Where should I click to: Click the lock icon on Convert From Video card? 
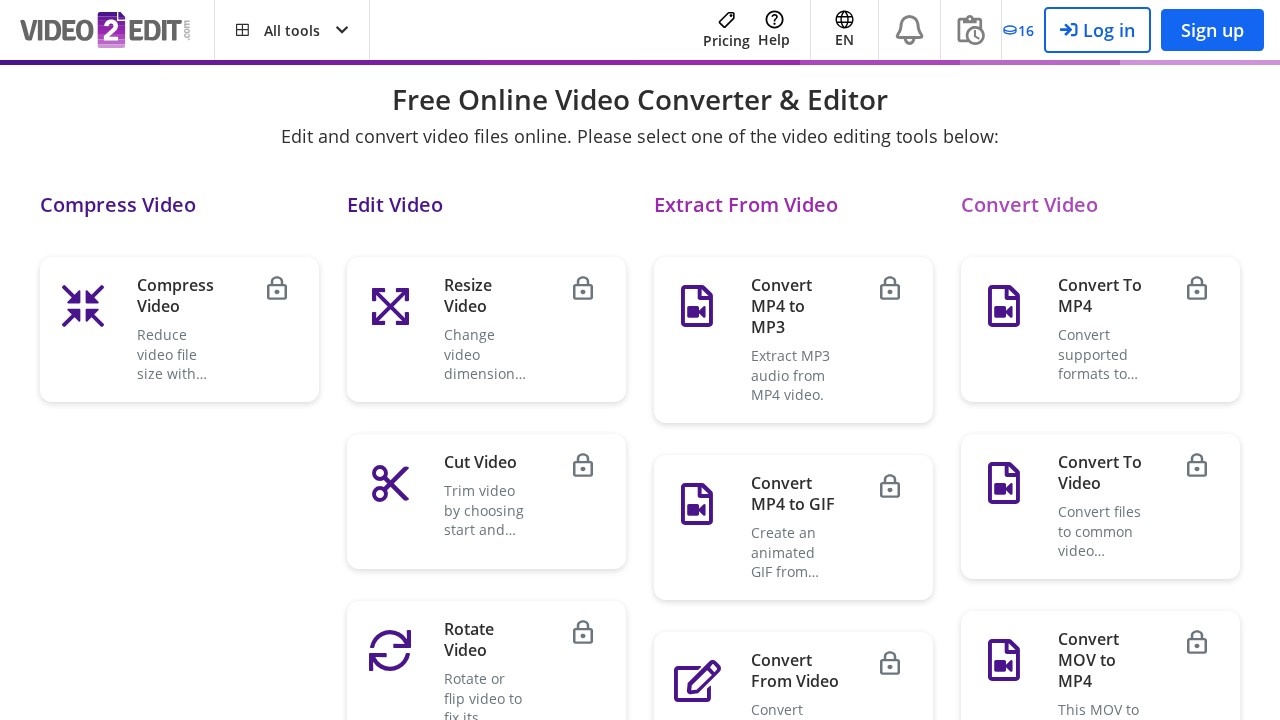tap(890, 664)
